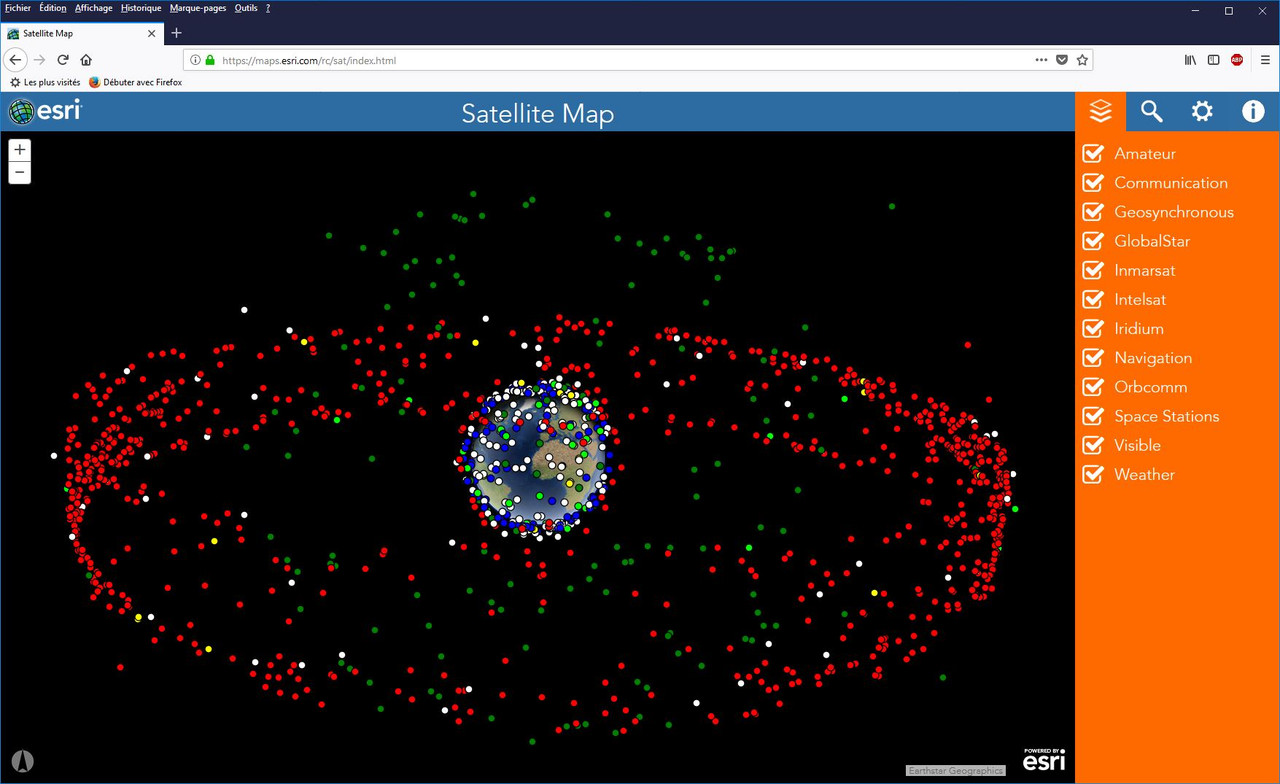The height and width of the screenshot is (784, 1280).
Task: Hide the Navigation satellites layer
Action: [x=1094, y=358]
